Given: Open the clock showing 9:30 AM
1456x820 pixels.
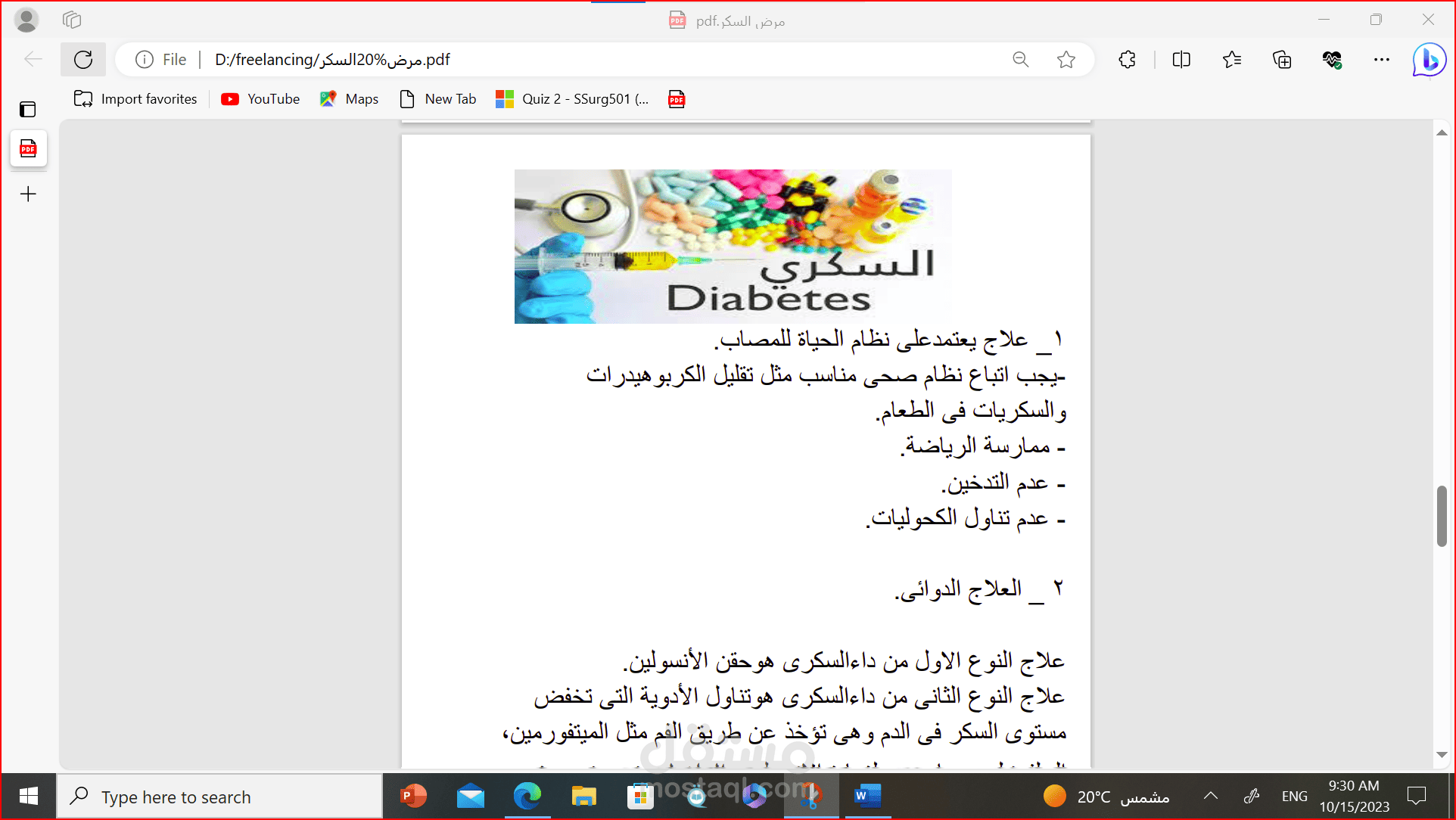Looking at the screenshot, I should coord(1355,797).
